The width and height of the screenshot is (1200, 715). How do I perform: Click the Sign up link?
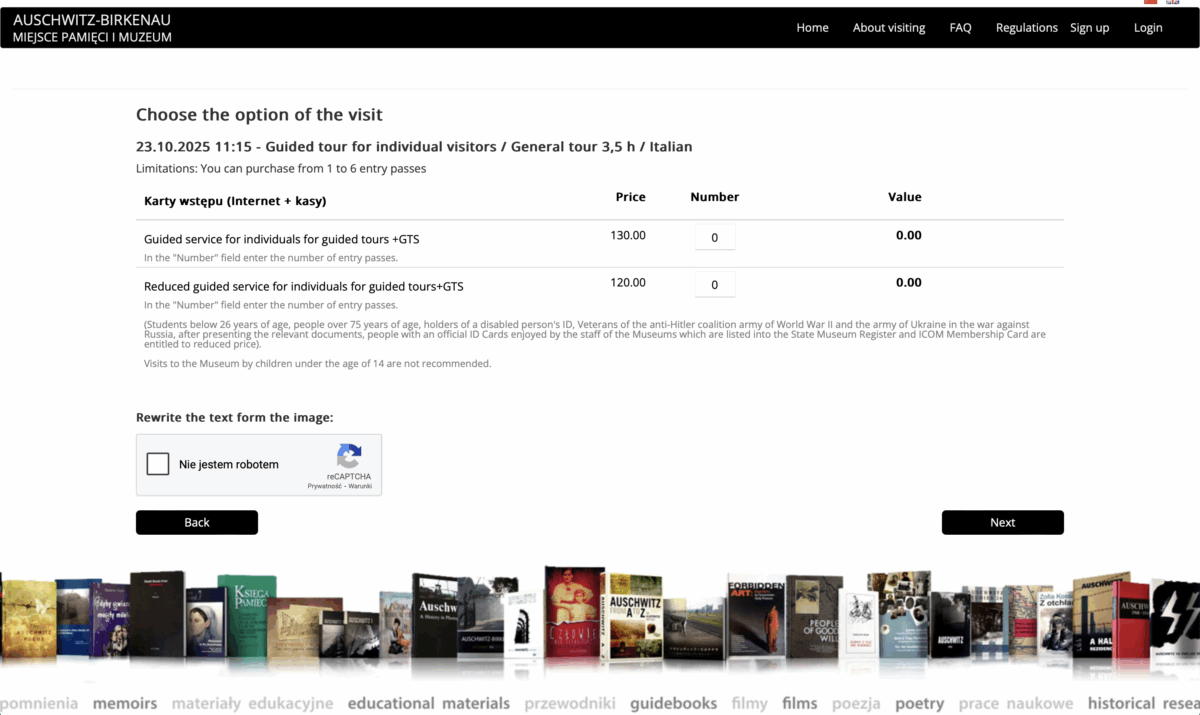click(1089, 28)
